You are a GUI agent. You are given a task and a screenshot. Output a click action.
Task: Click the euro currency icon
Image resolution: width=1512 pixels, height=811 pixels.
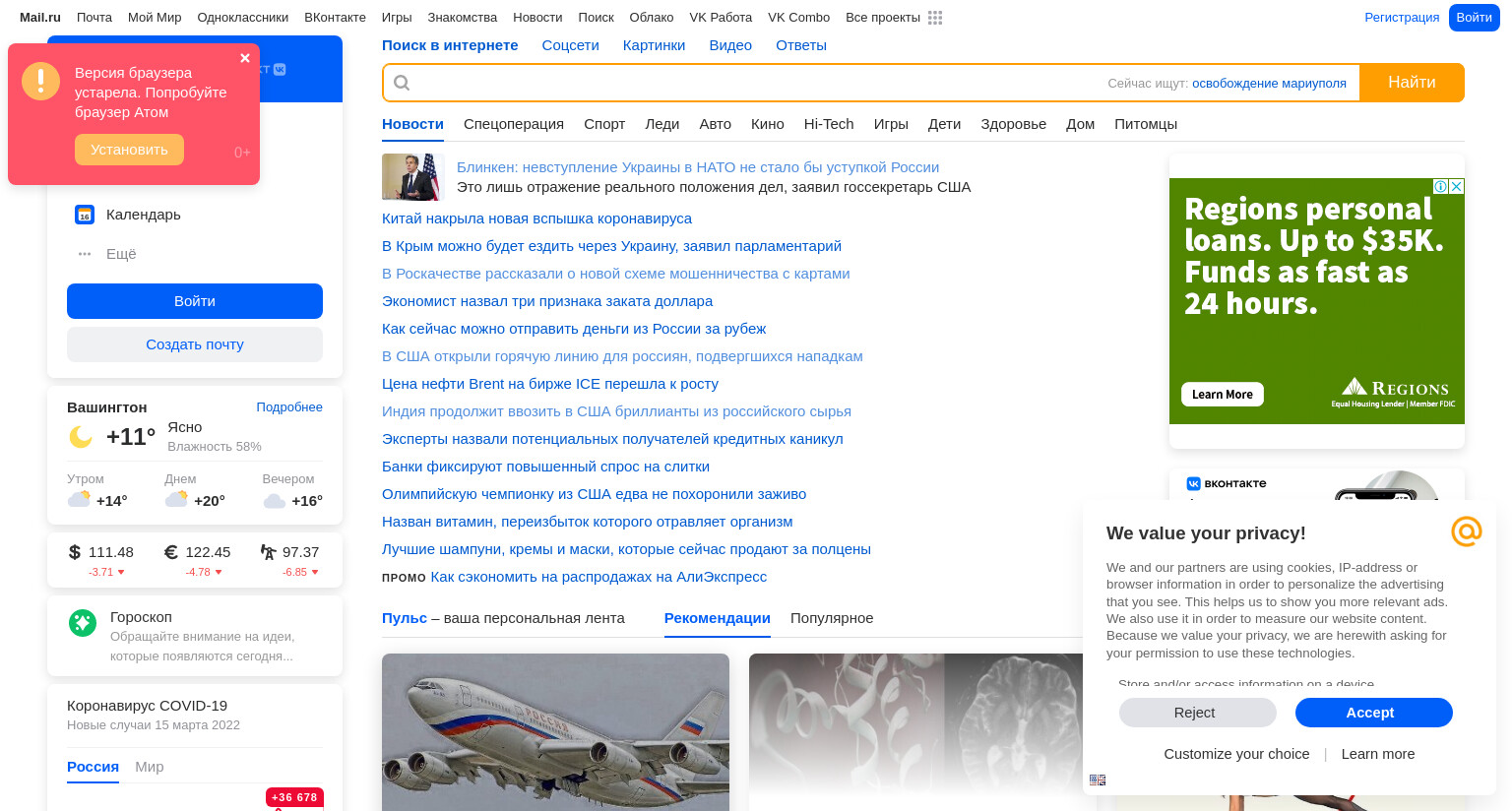click(x=171, y=552)
